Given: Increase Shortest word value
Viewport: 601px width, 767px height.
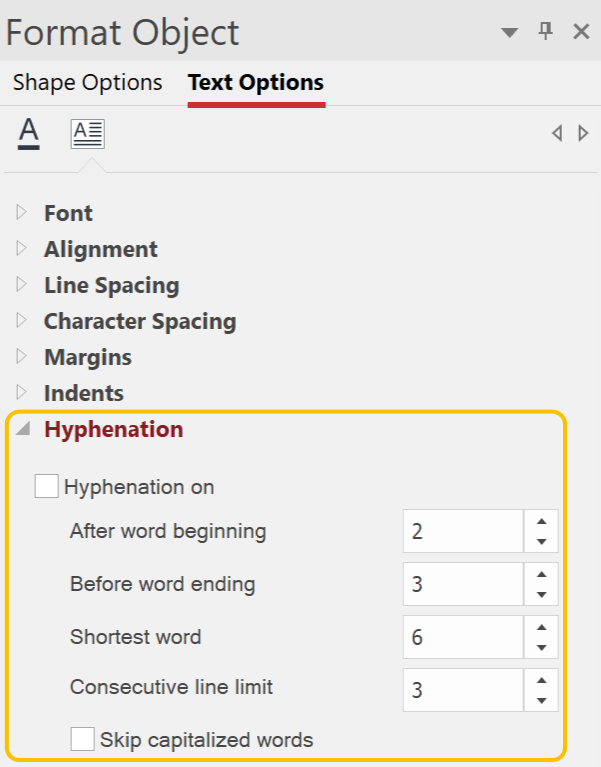Looking at the screenshot, I should [541, 628].
